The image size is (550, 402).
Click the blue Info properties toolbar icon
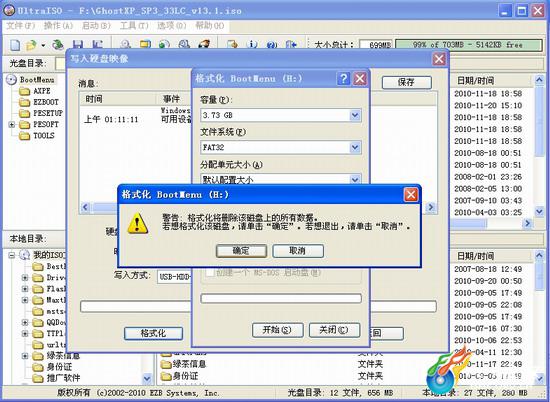[x=252, y=45]
